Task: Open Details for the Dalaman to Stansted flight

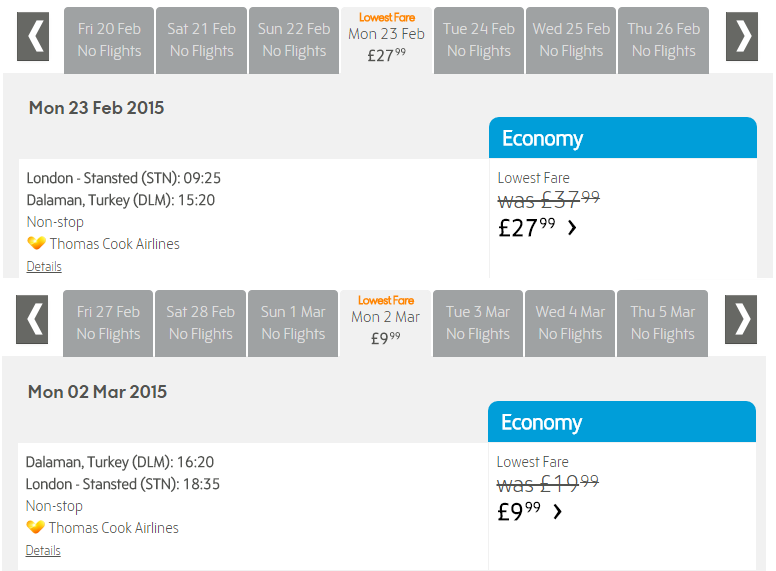Action: (x=43, y=551)
